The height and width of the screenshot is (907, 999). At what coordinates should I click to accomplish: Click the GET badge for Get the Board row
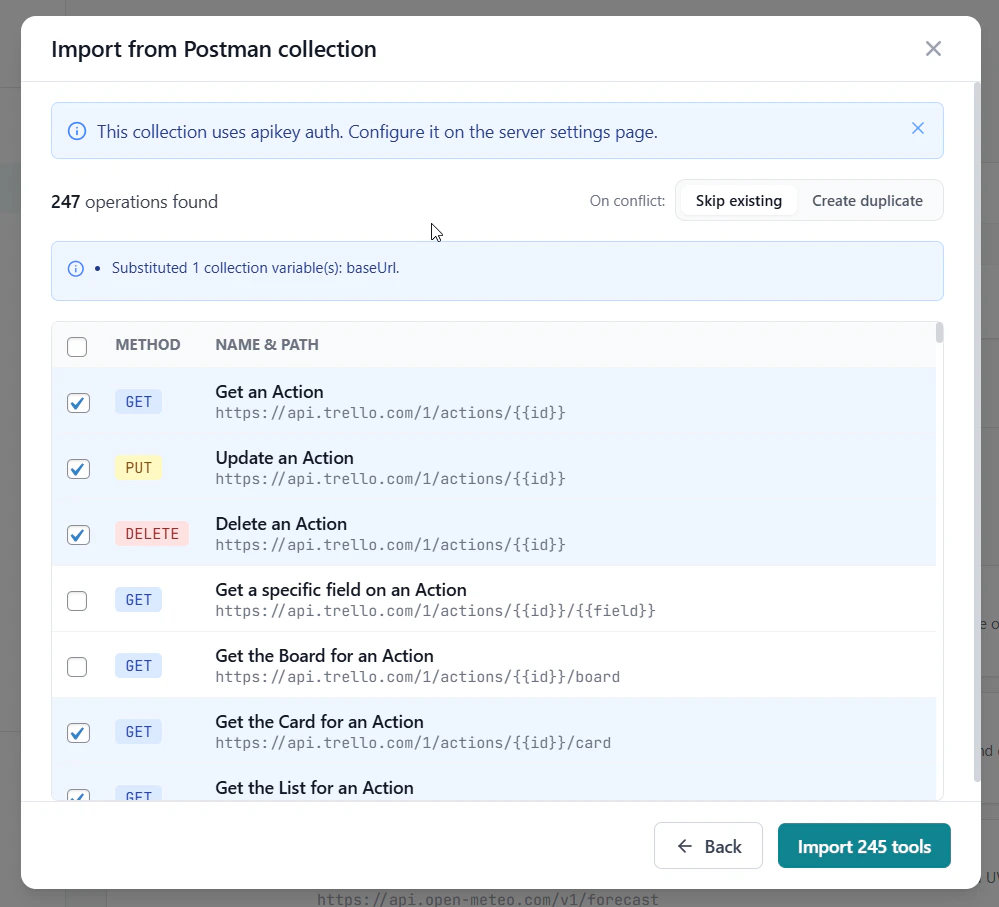[138, 666]
